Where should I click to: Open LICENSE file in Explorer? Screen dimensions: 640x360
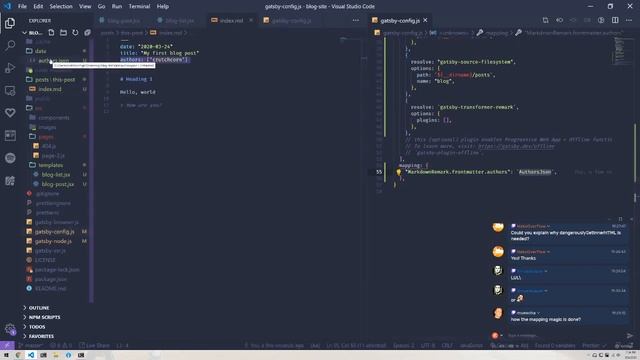click(x=45, y=260)
